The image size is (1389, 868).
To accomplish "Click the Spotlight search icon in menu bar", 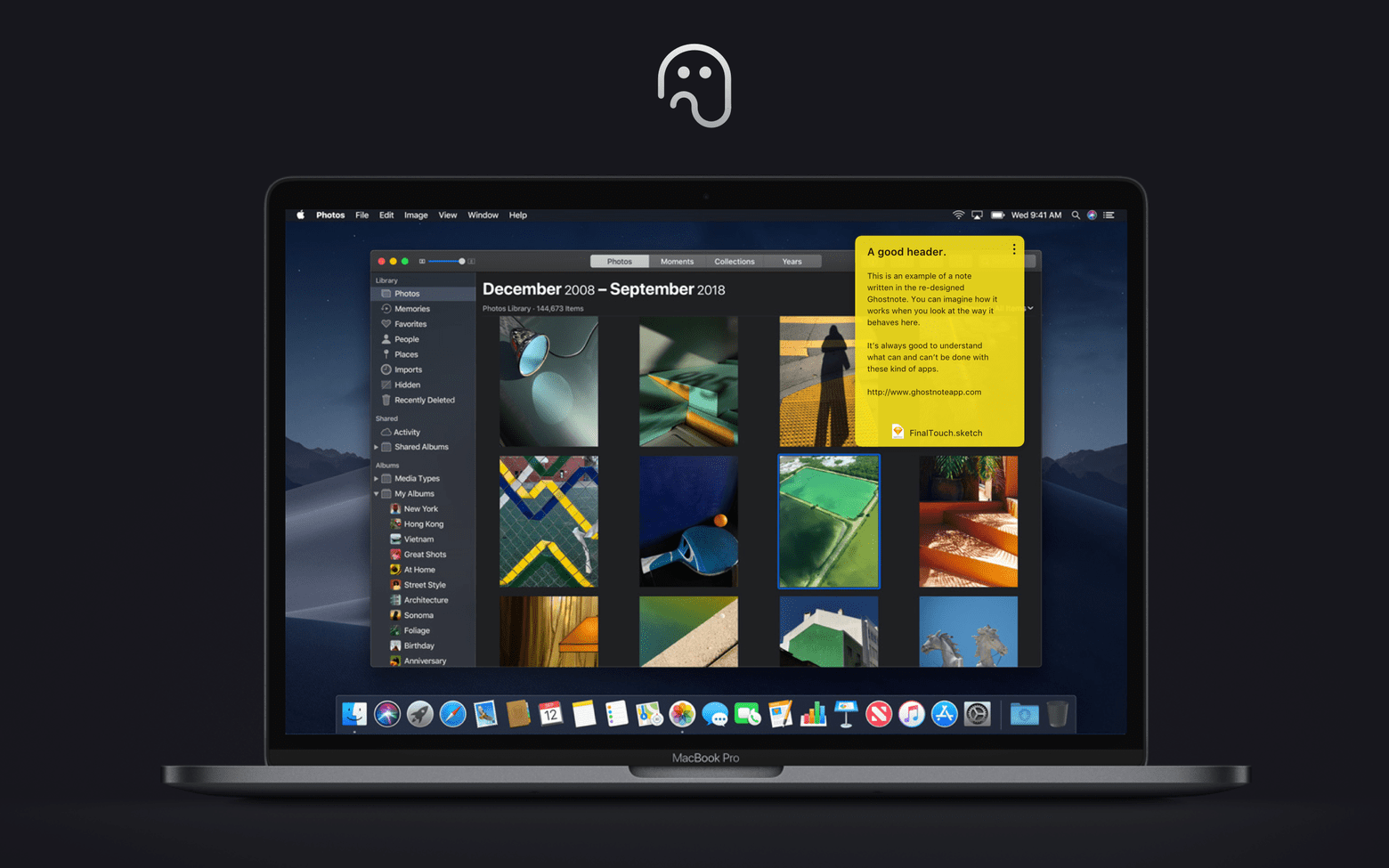I will 1076,215.
